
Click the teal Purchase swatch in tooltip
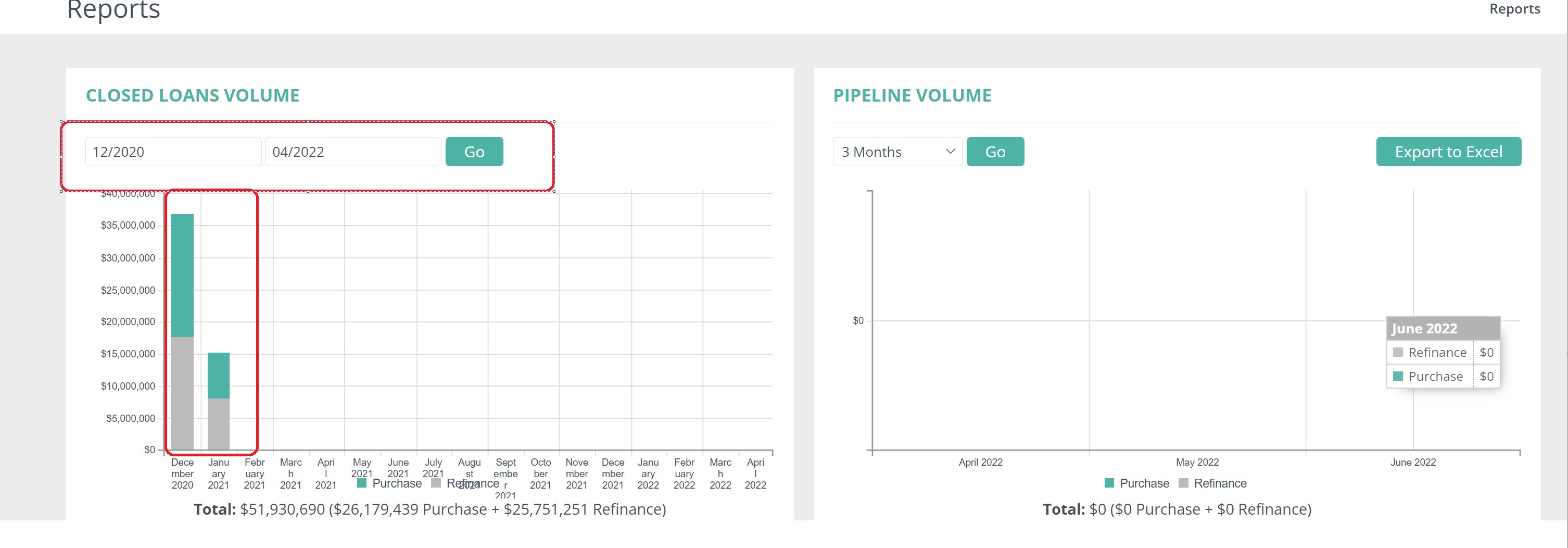point(1398,376)
